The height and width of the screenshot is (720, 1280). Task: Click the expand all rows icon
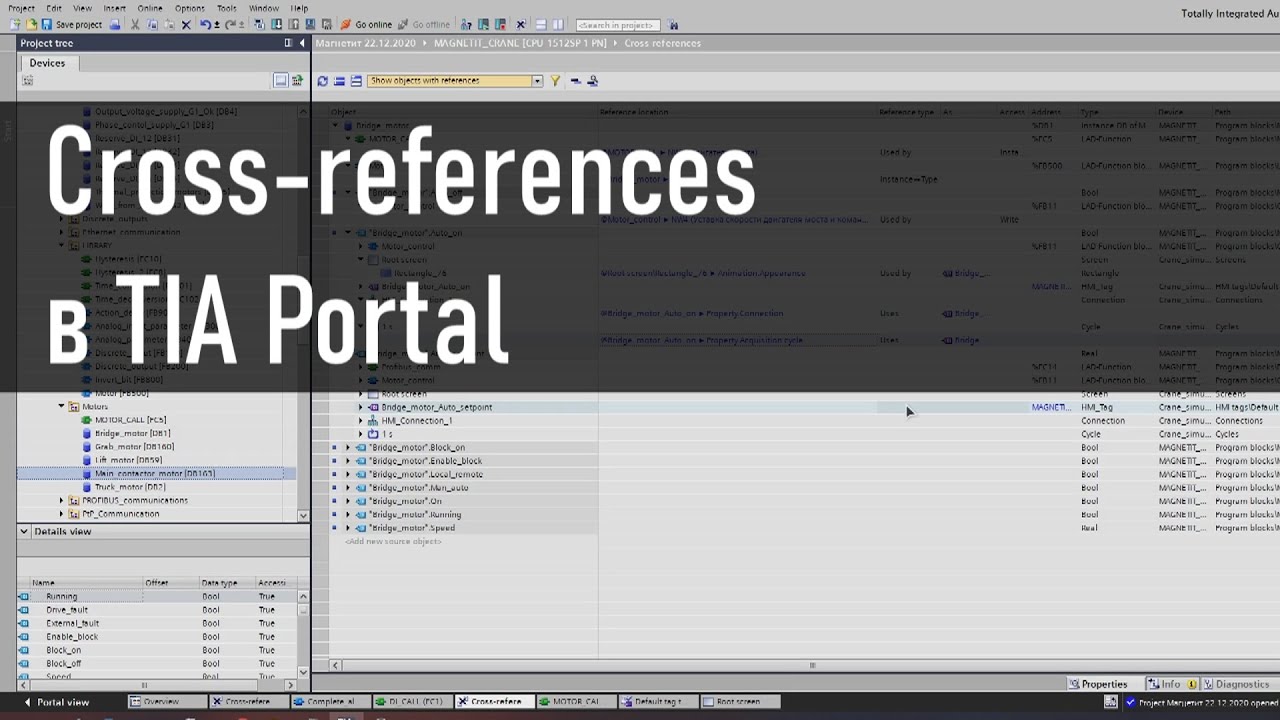click(355, 81)
